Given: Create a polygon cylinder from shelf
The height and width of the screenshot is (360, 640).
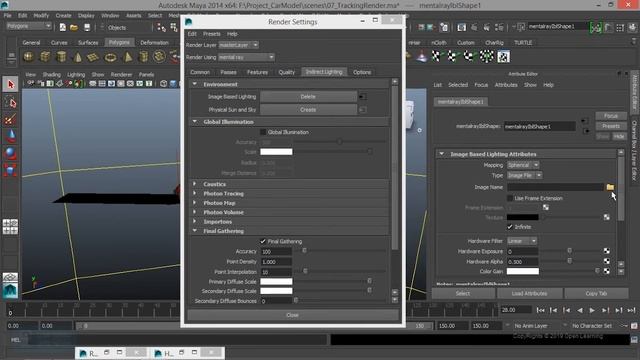Looking at the screenshot, I should (61, 56).
